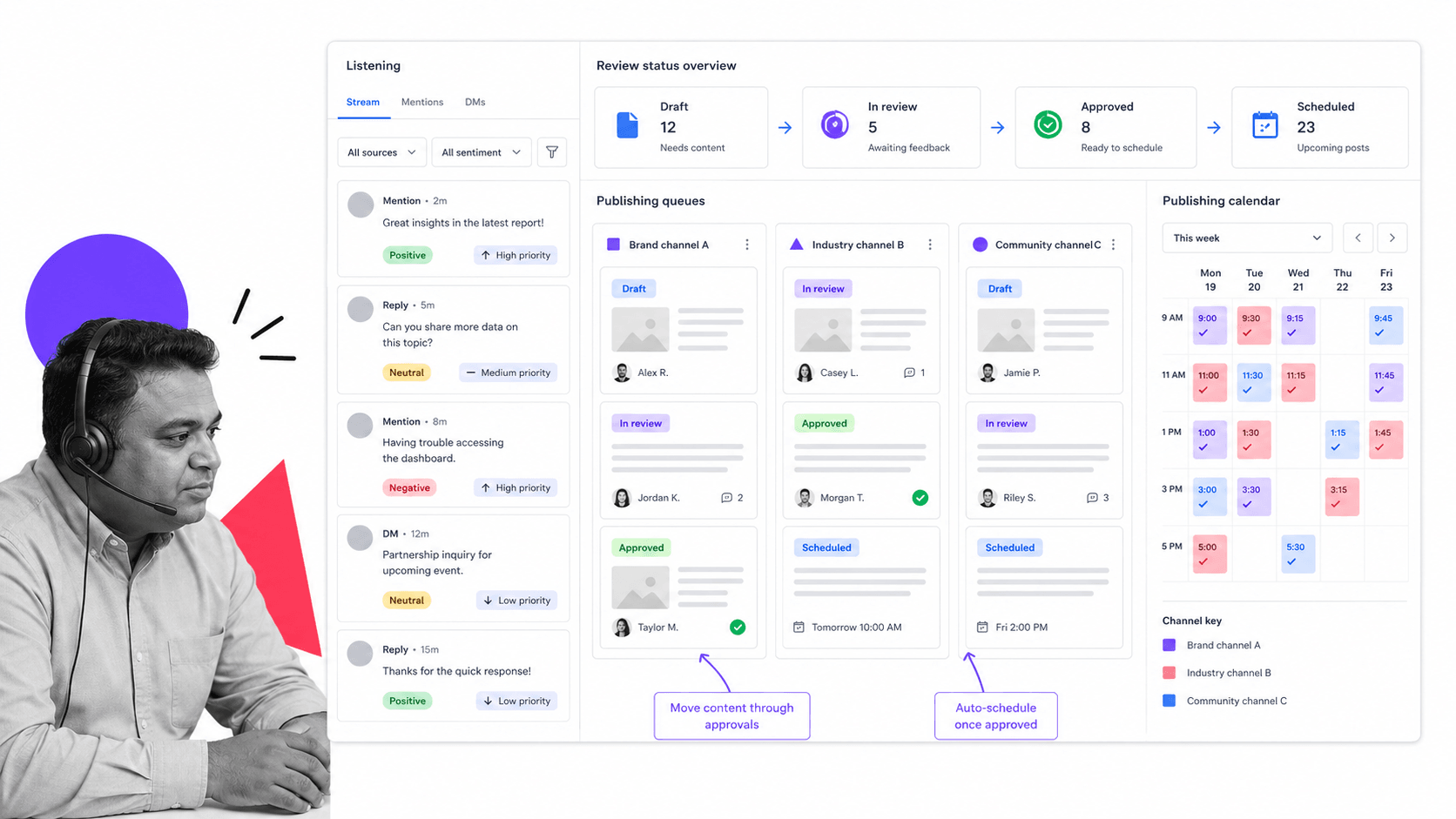Click the Approved green checkmark status icon

(1048, 125)
